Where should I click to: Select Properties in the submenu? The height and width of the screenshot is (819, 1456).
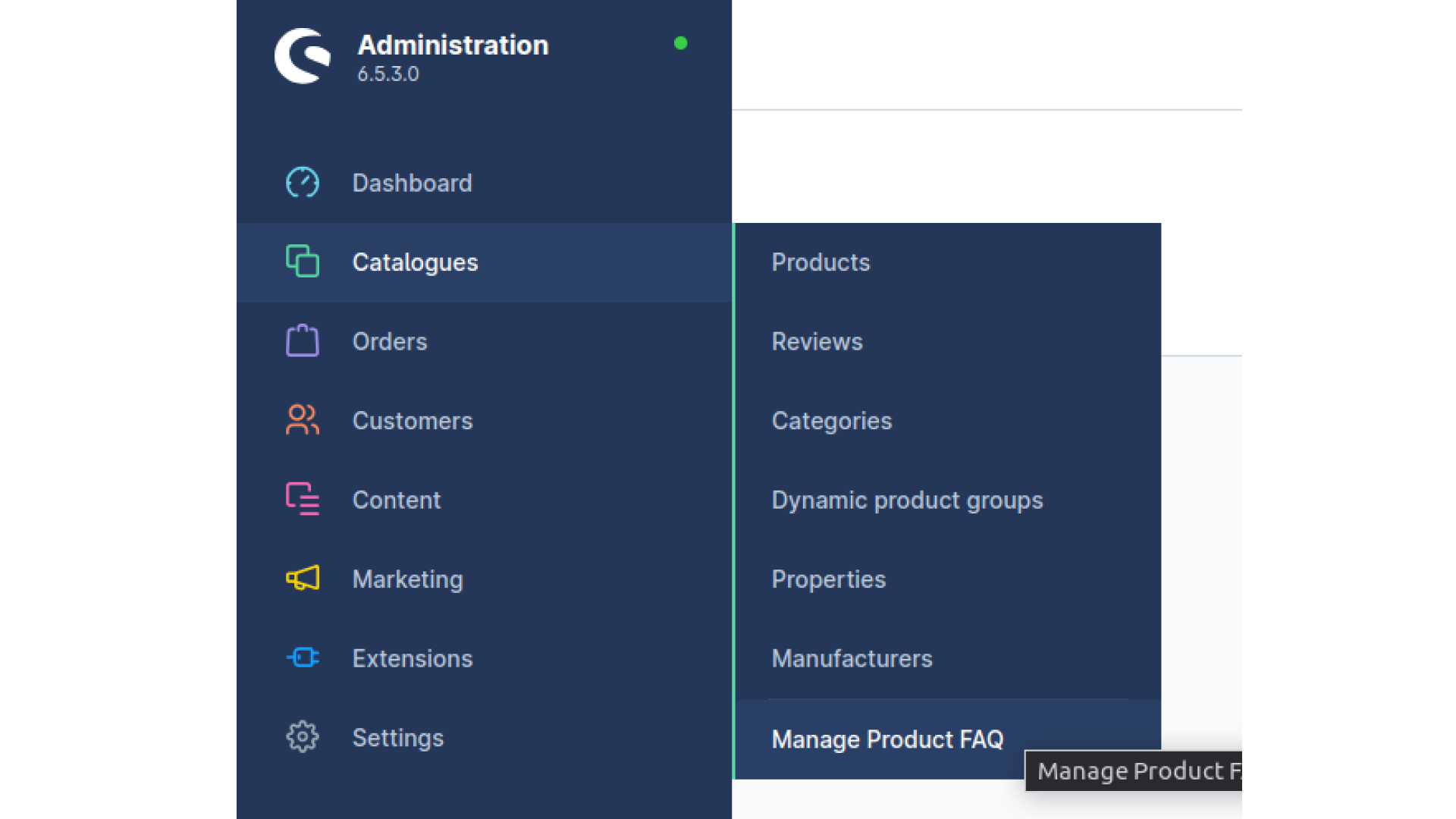948,579
